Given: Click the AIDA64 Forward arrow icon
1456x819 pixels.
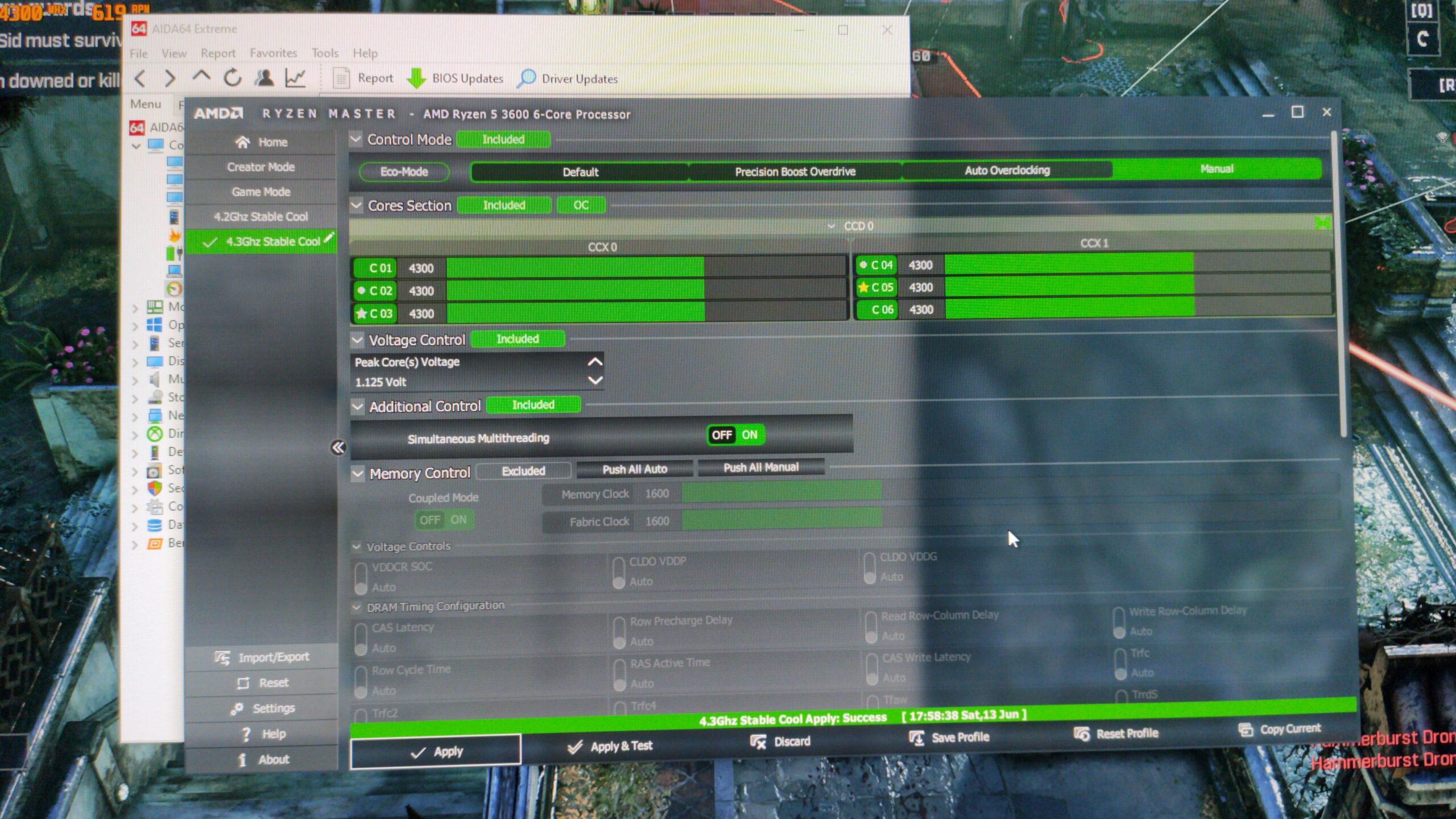Looking at the screenshot, I should pyautogui.click(x=169, y=78).
